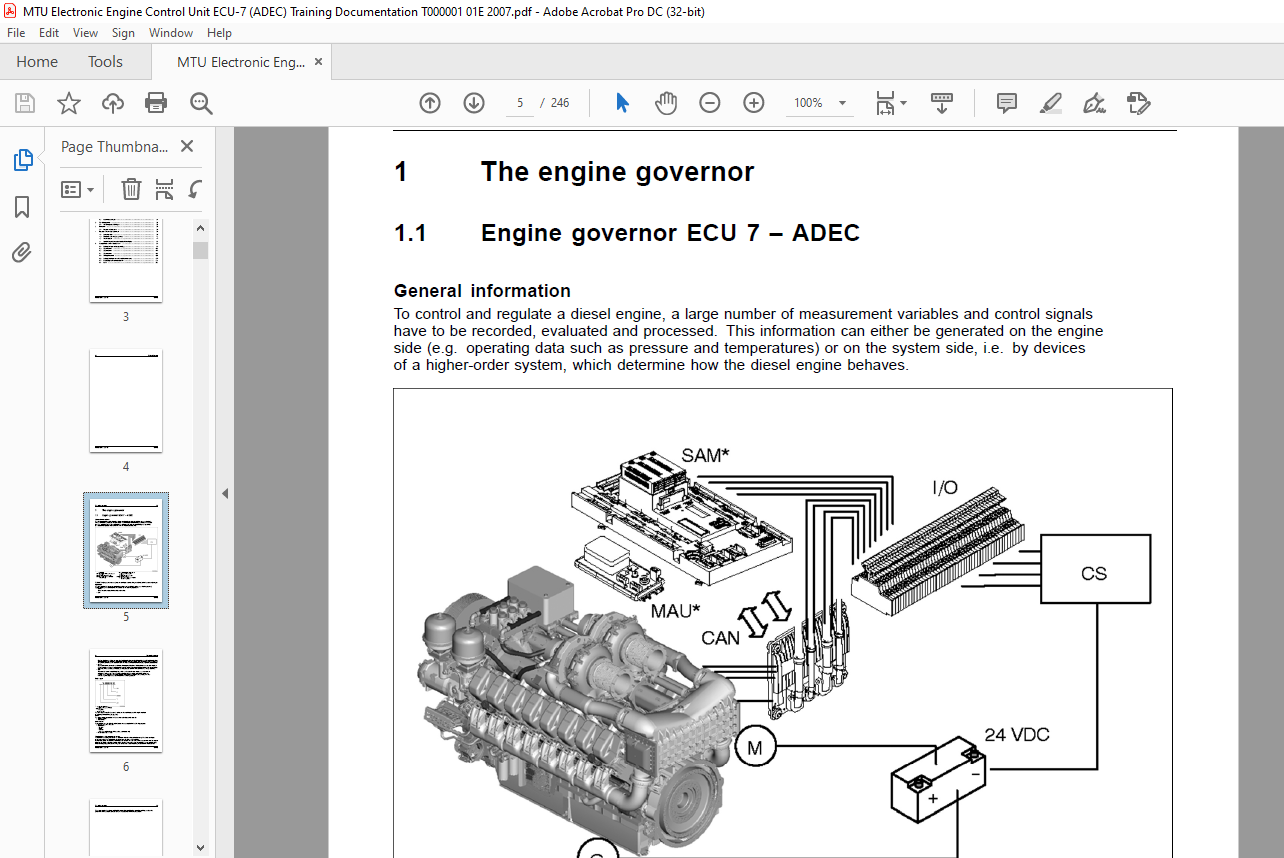
Task: Open the Bookmarks sidebar panel
Action: click(22, 207)
